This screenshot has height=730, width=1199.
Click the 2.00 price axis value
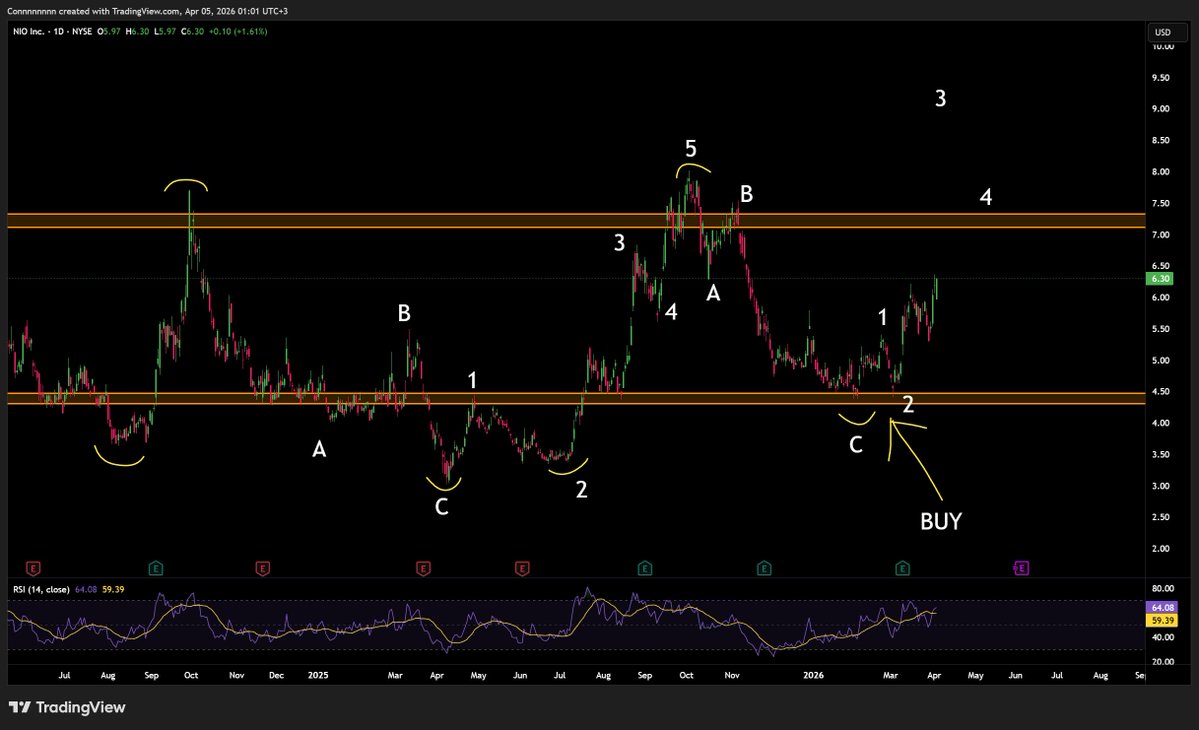coord(1160,549)
